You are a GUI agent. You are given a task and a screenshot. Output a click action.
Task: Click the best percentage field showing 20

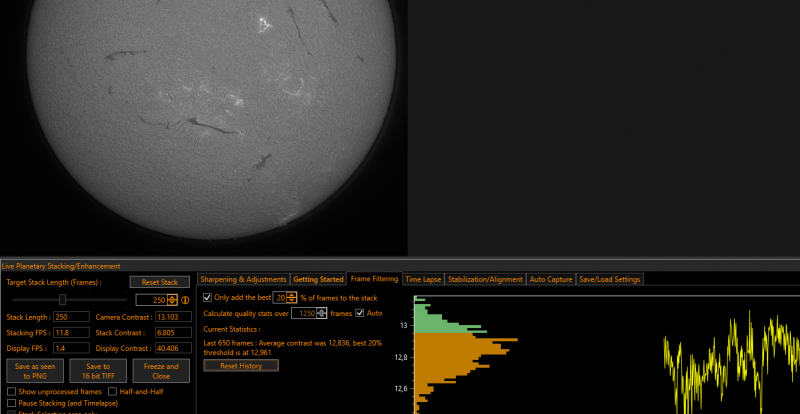coord(280,298)
